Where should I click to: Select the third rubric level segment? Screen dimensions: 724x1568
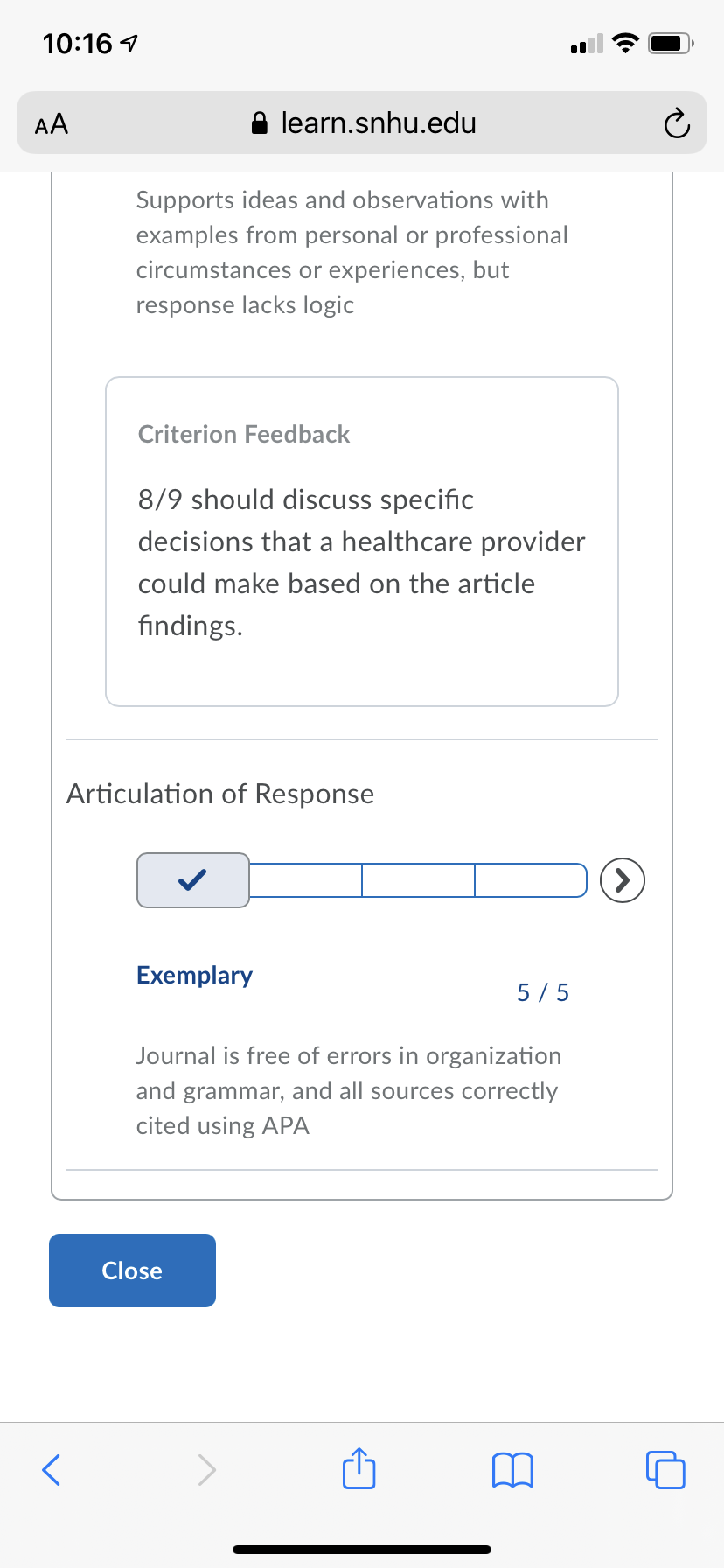(419, 880)
